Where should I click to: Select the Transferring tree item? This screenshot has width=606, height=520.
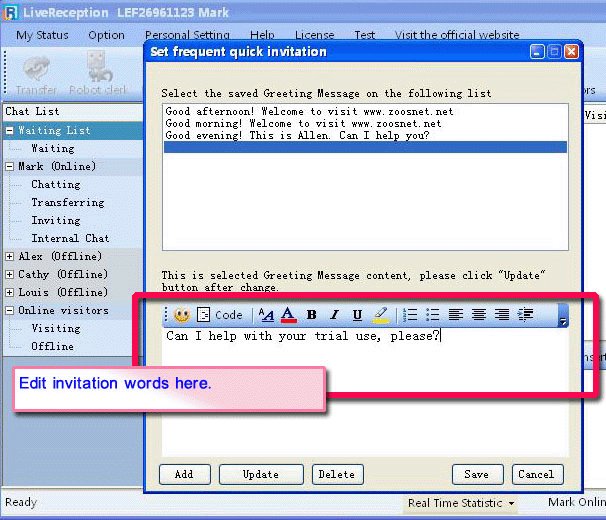pos(68,203)
